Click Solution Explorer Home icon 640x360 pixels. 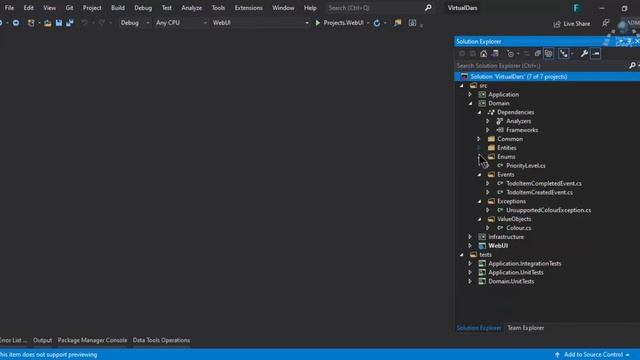pos(484,53)
